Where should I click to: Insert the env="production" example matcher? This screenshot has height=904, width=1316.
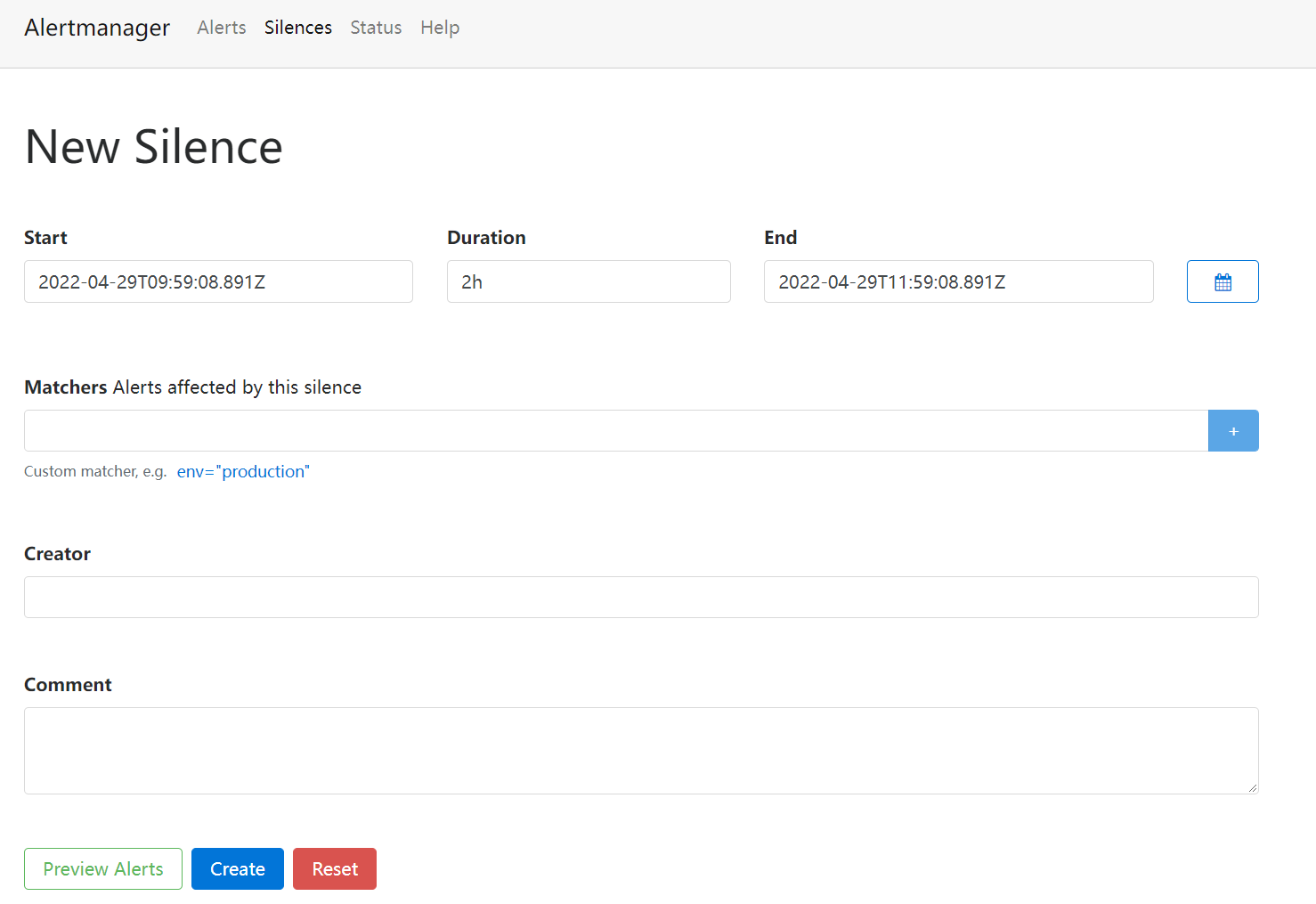[x=242, y=471]
